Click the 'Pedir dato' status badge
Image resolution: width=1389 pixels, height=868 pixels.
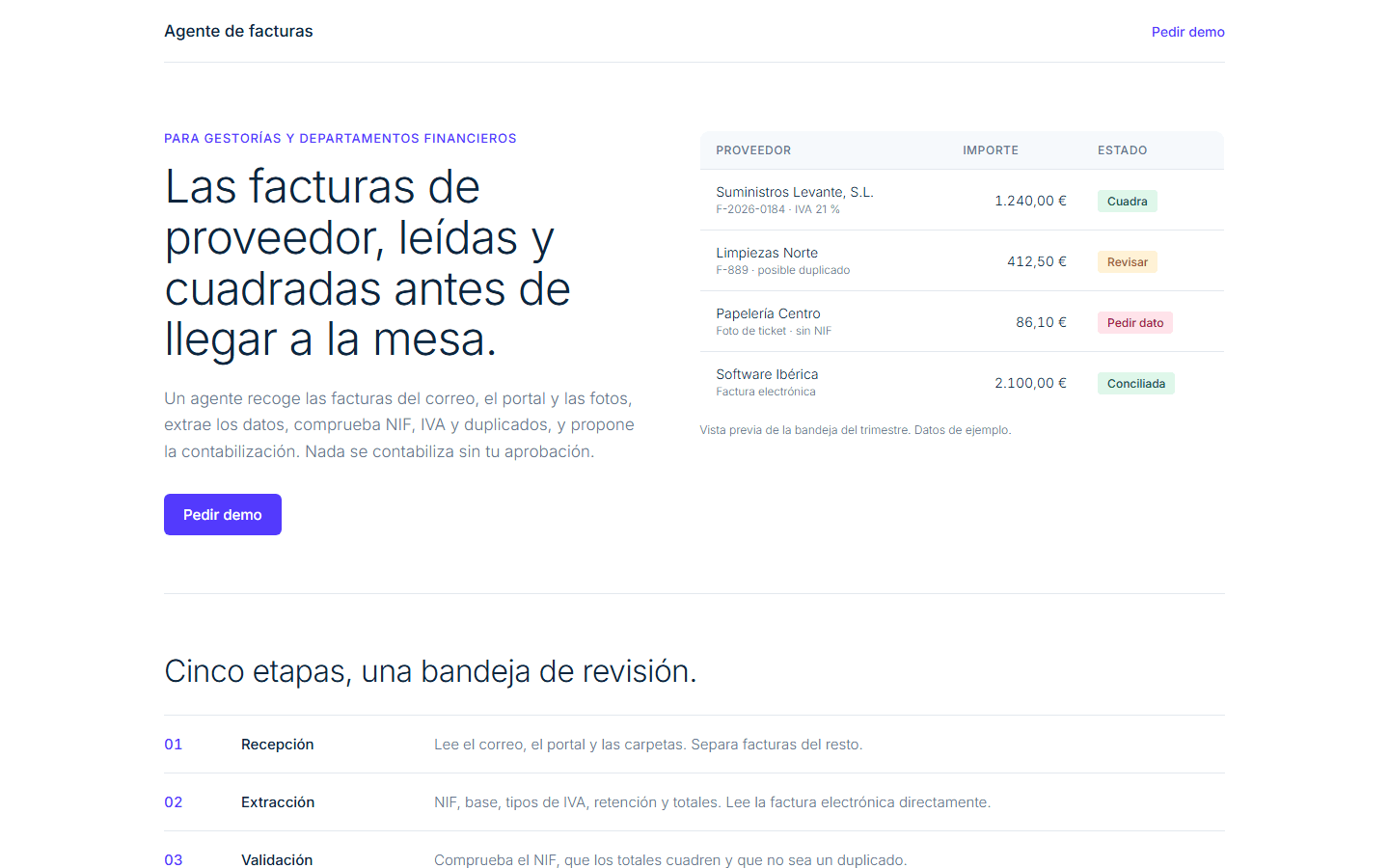click(x=1135, y=323)
